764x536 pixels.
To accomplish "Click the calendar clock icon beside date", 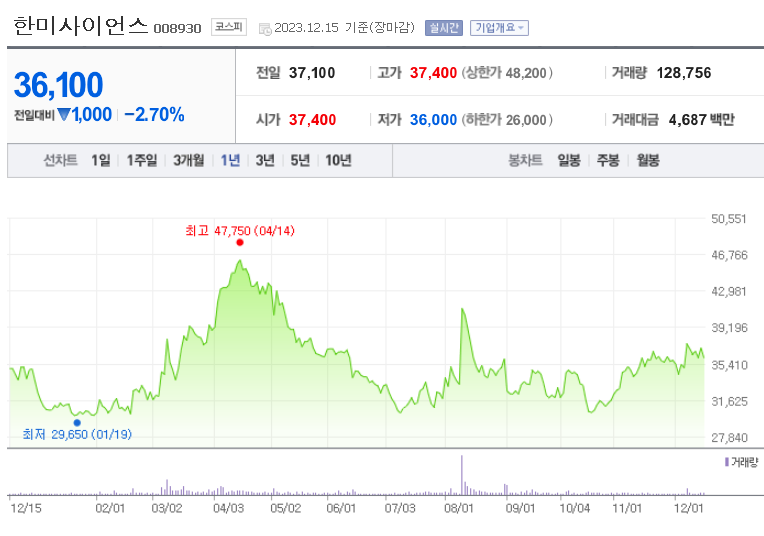I will point(265,29).
